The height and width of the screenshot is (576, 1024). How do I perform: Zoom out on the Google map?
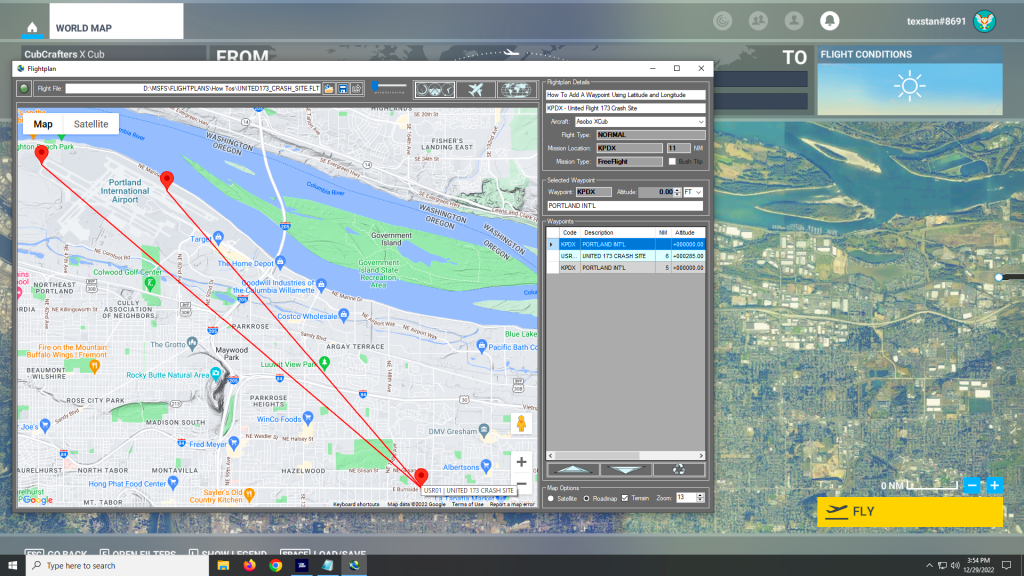click(521, 484)
